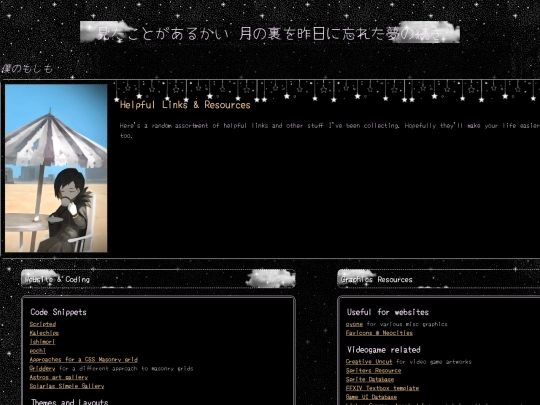Click the Helpful Links & Resources heading
The image size is (540, 405).
click(x=185, y=105)
